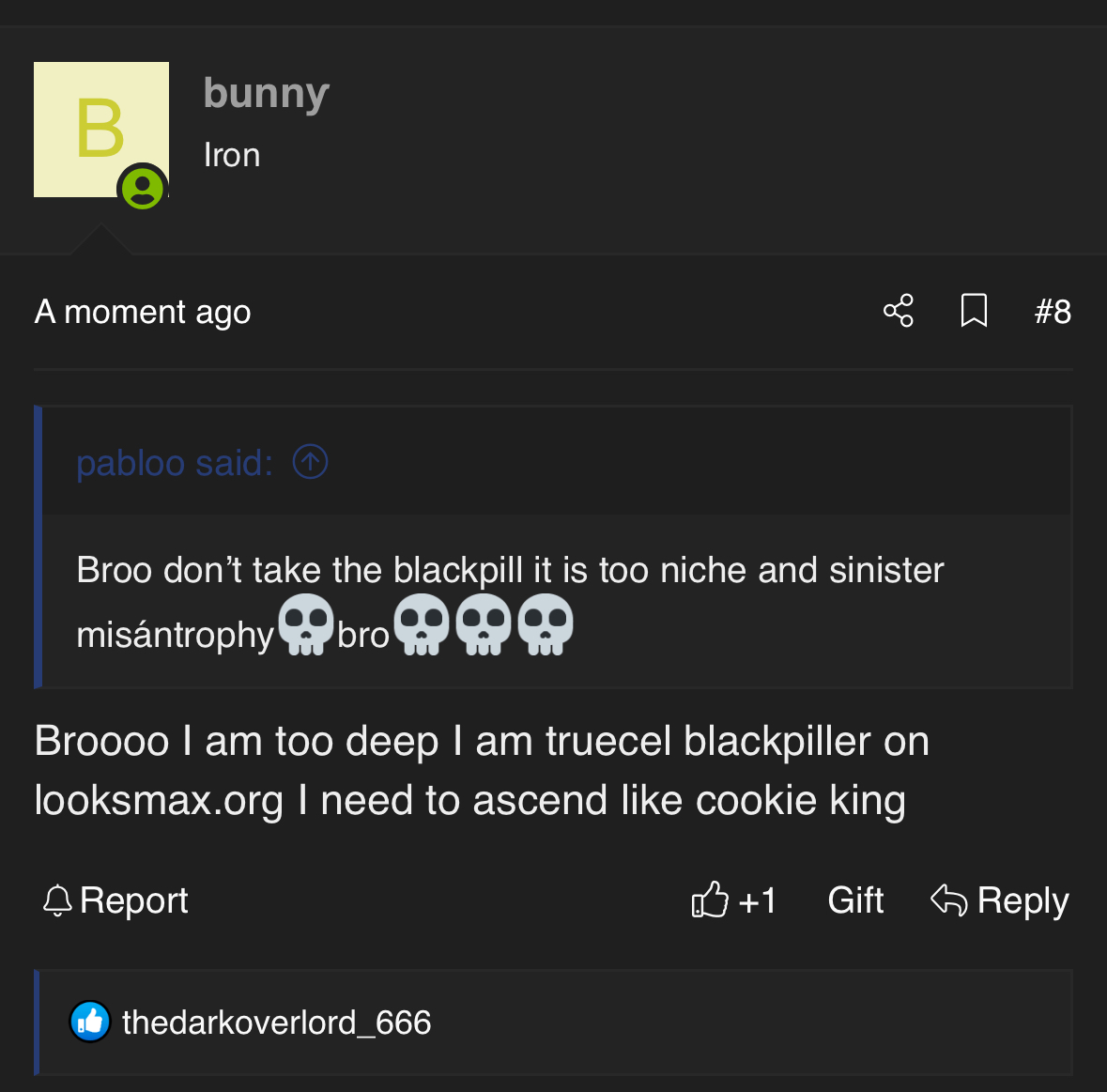Viewport: 1107px width, 1092px height.
Task: Click the +1 like count
Action: (x=757, y=900)
